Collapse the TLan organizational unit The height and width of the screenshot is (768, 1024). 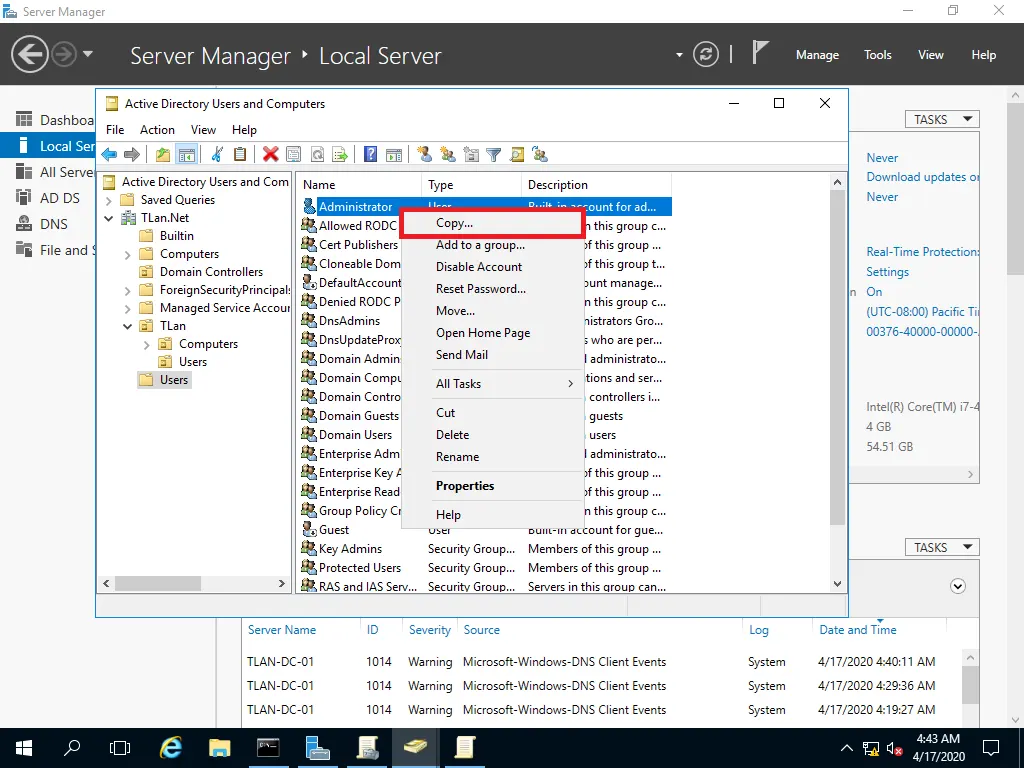coord(128,326)
